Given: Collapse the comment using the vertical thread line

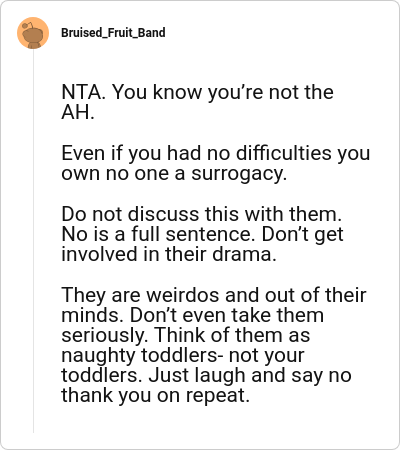Looking at the screenshot, I should pos(33,242).
